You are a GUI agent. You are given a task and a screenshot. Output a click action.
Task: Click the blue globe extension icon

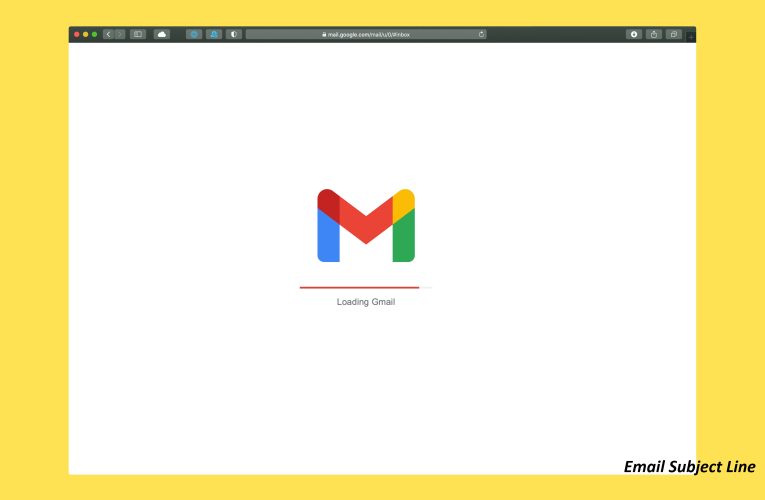(194, 34)
